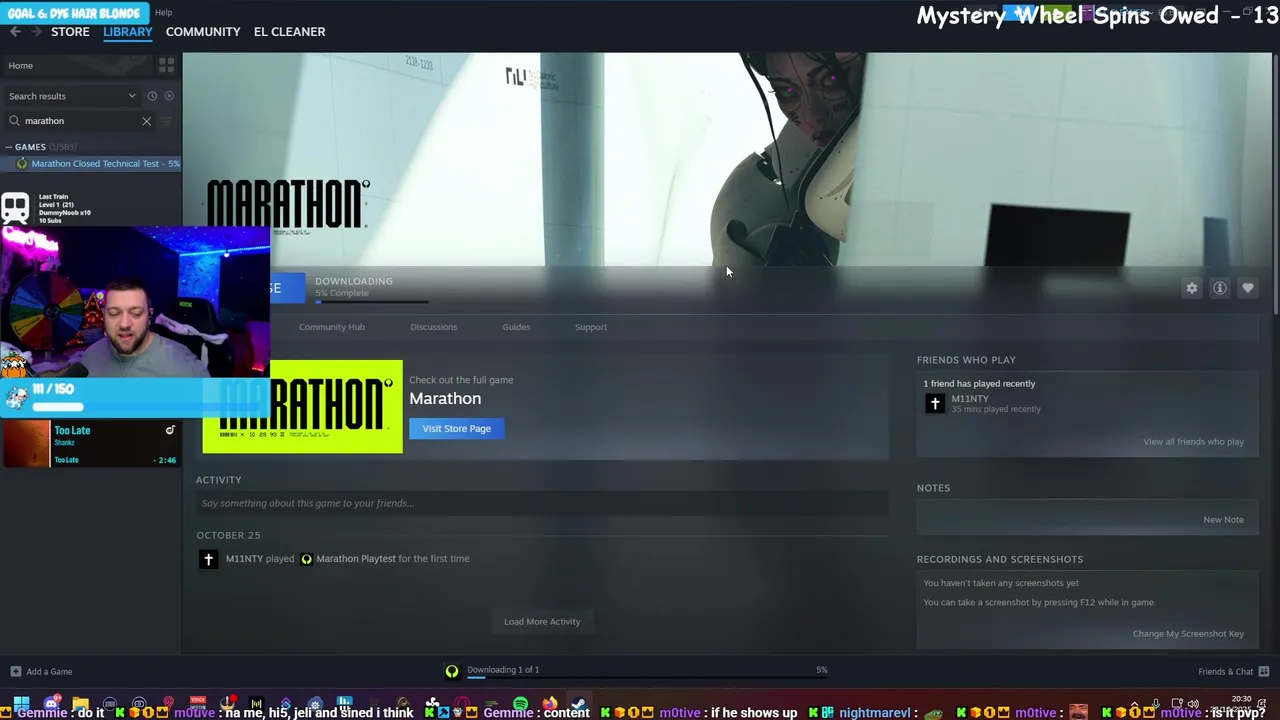This screenshot has height=720, width=1280.
Task: Open game settings gear icon
Action: (x=1191, y=288)
